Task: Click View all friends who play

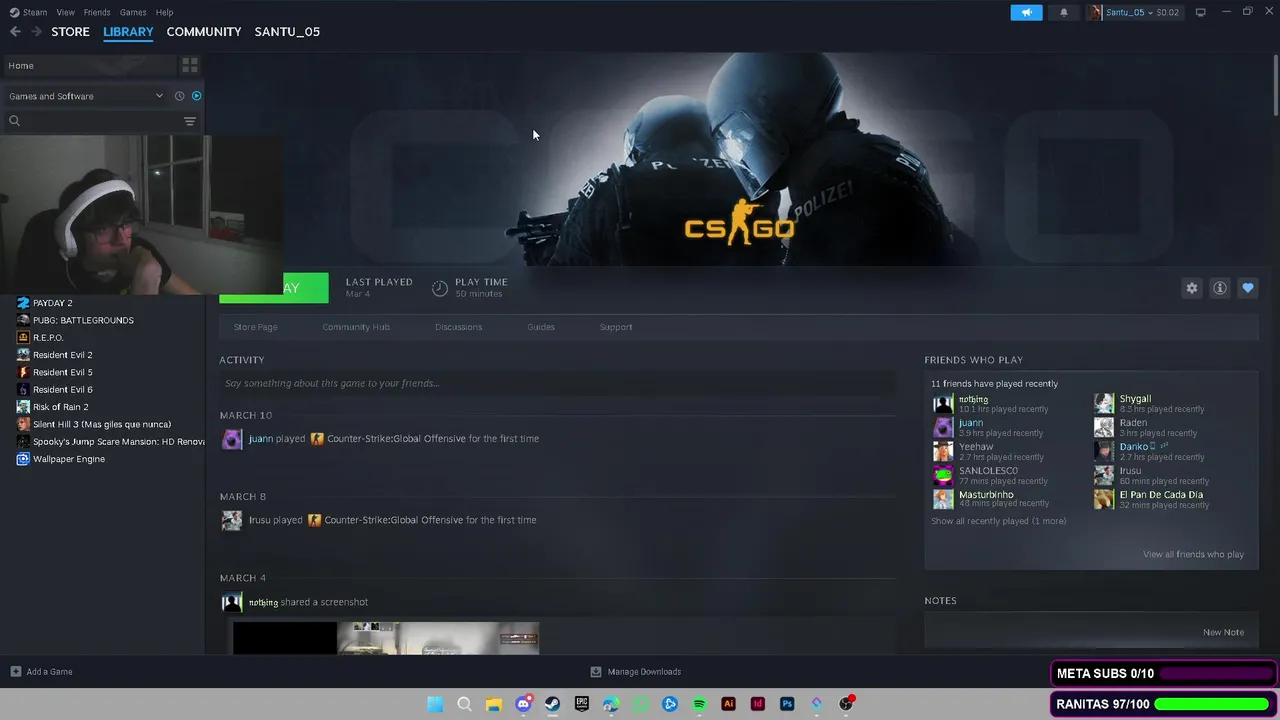Action: click(1193, 554)
